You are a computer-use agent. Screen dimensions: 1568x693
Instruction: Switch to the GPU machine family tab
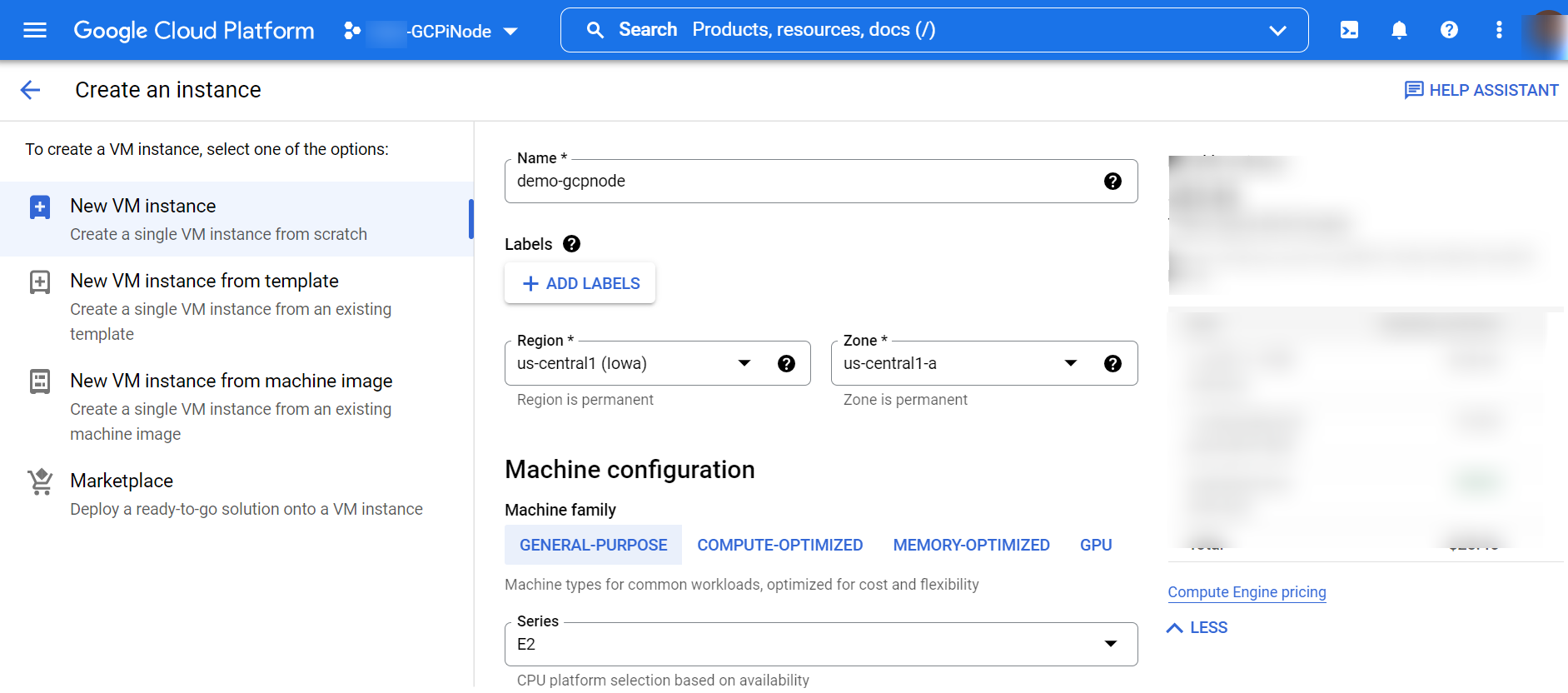(1096, 545)
